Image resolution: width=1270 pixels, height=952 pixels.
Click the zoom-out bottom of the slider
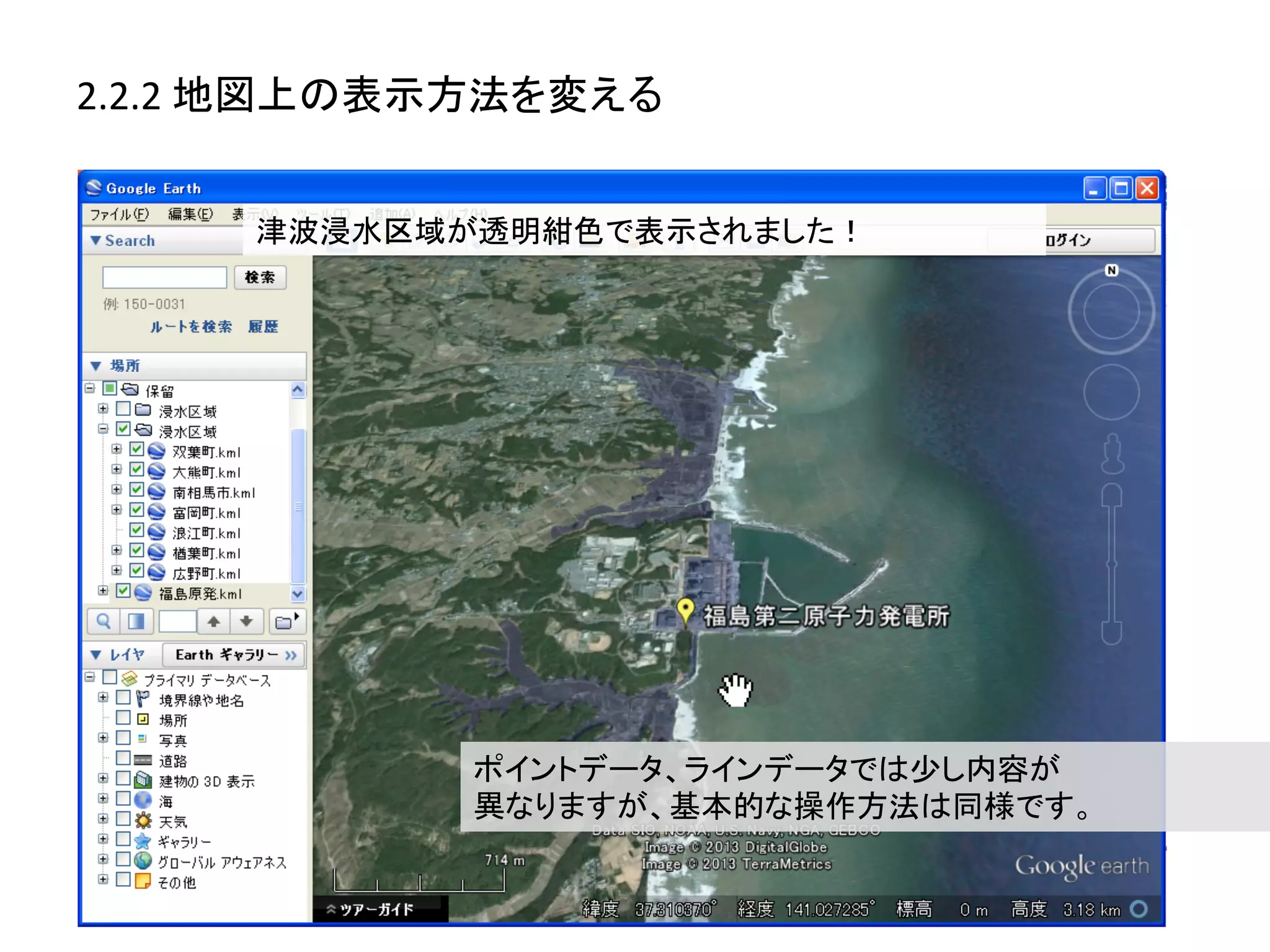tap(1112, 633)
